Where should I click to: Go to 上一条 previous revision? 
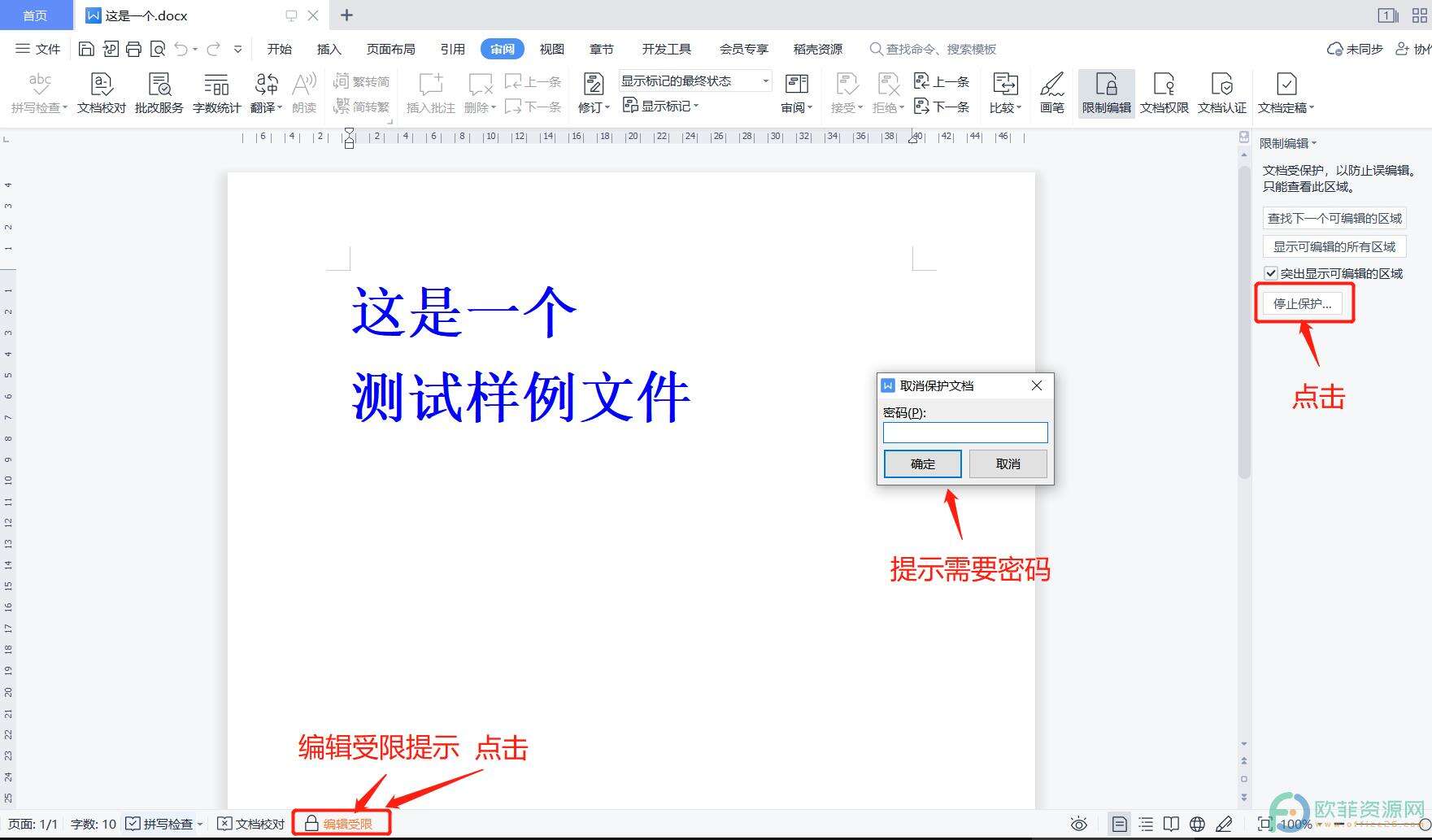(x=942, y=81)
